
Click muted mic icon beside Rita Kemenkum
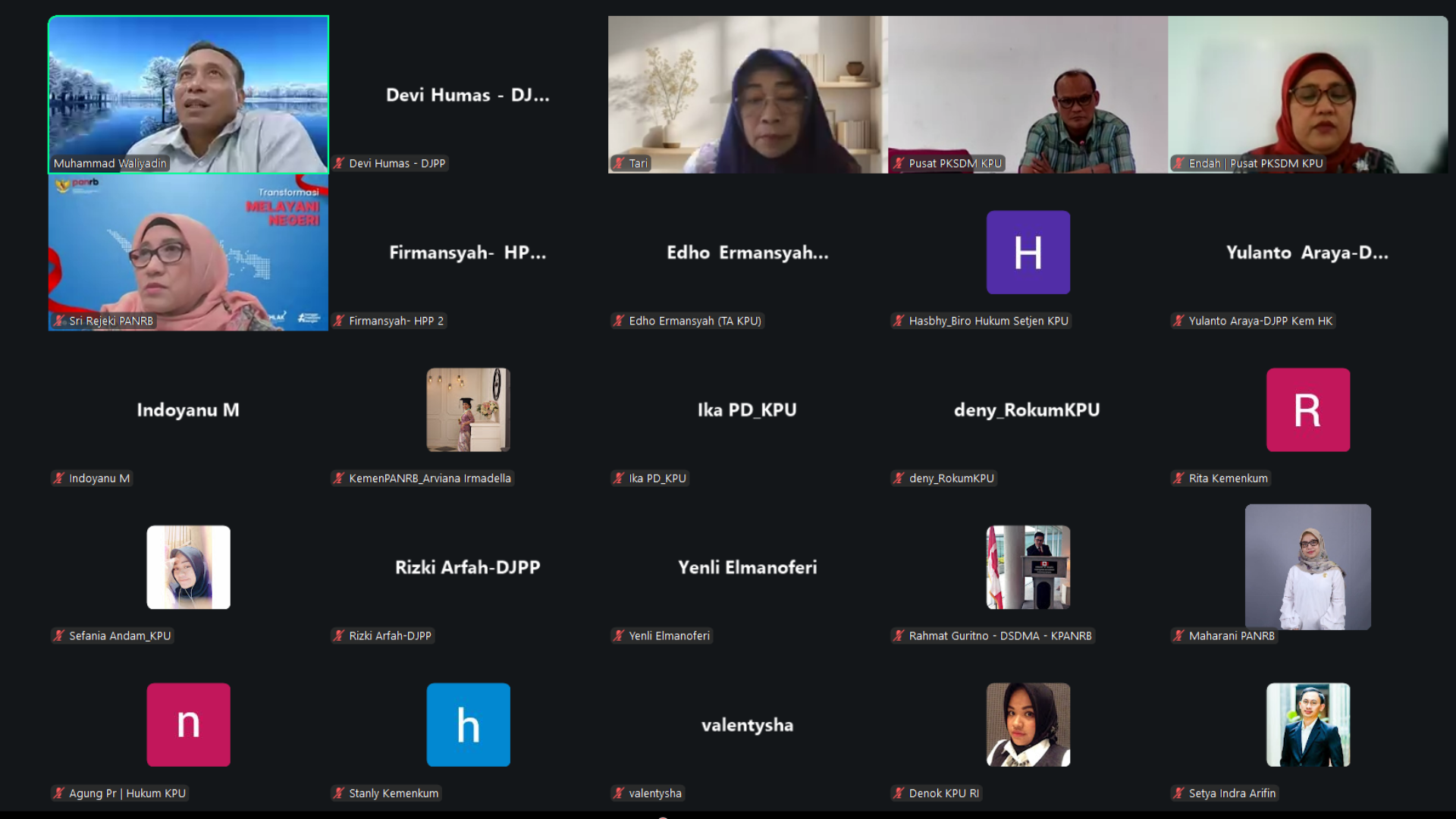pyautogui.click(x=1178, y=479)
